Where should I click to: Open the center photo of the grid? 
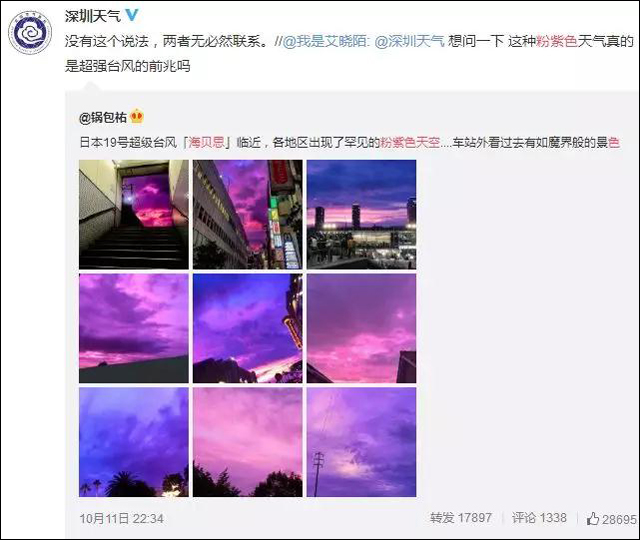coord(248,328)
